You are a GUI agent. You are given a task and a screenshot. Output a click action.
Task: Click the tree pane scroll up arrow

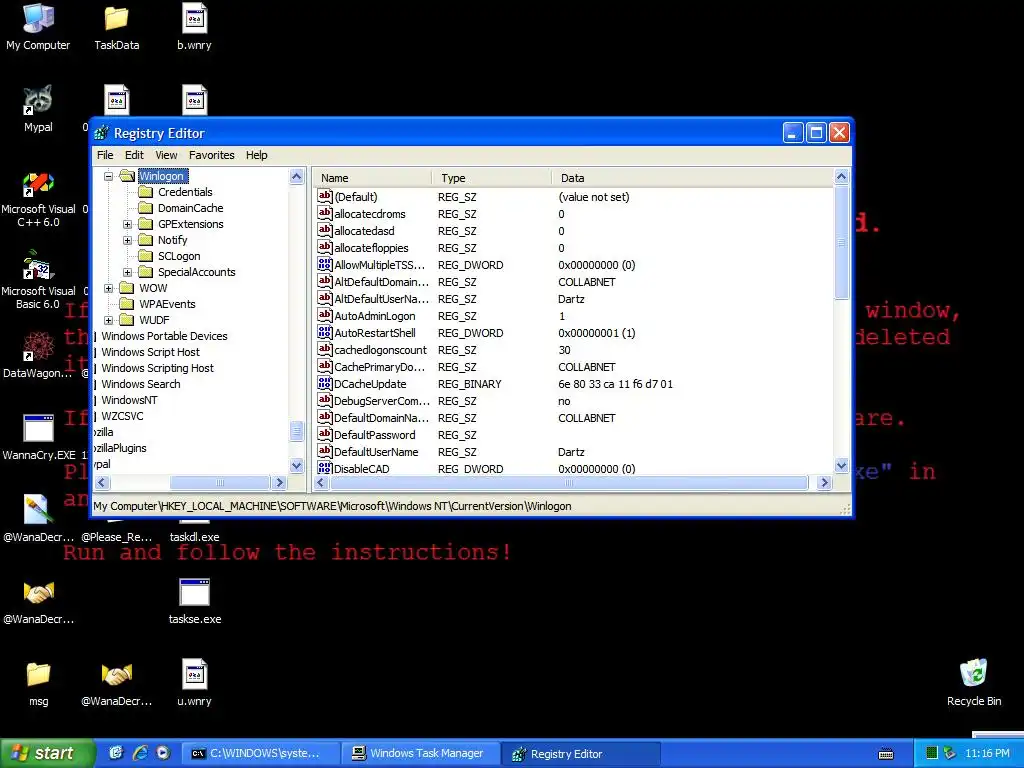pos(296,176)
